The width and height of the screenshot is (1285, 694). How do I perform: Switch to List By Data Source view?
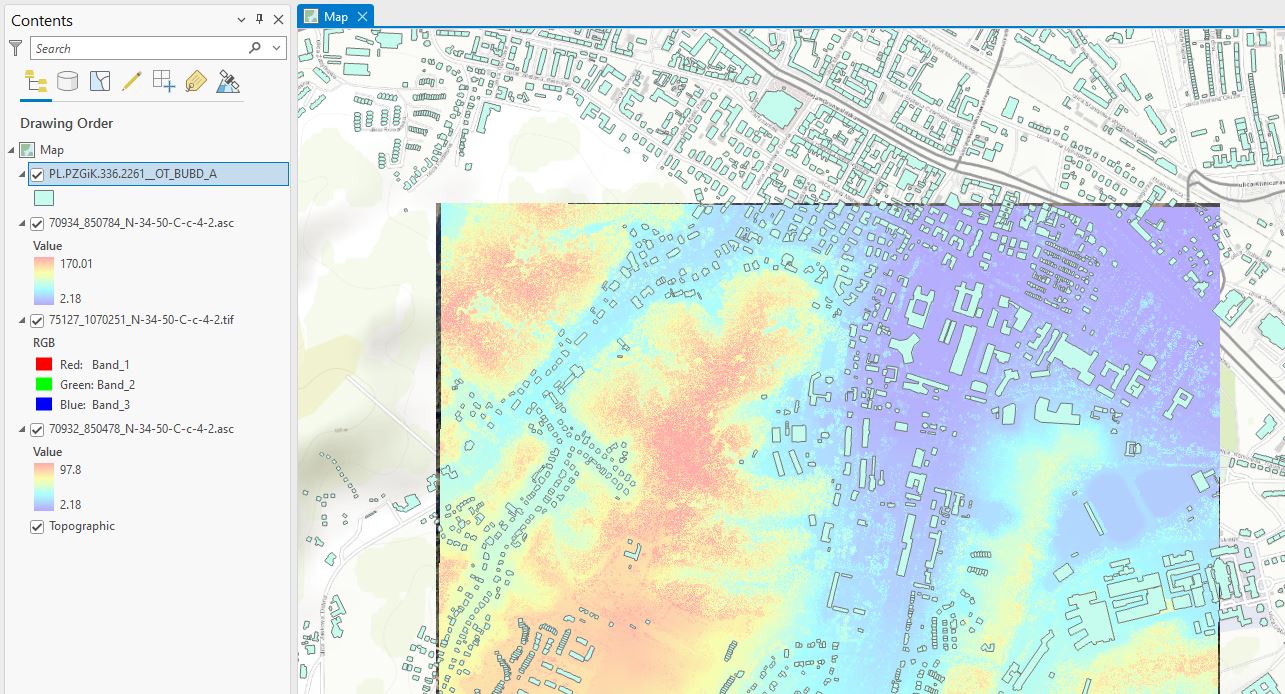click(67, 82)
